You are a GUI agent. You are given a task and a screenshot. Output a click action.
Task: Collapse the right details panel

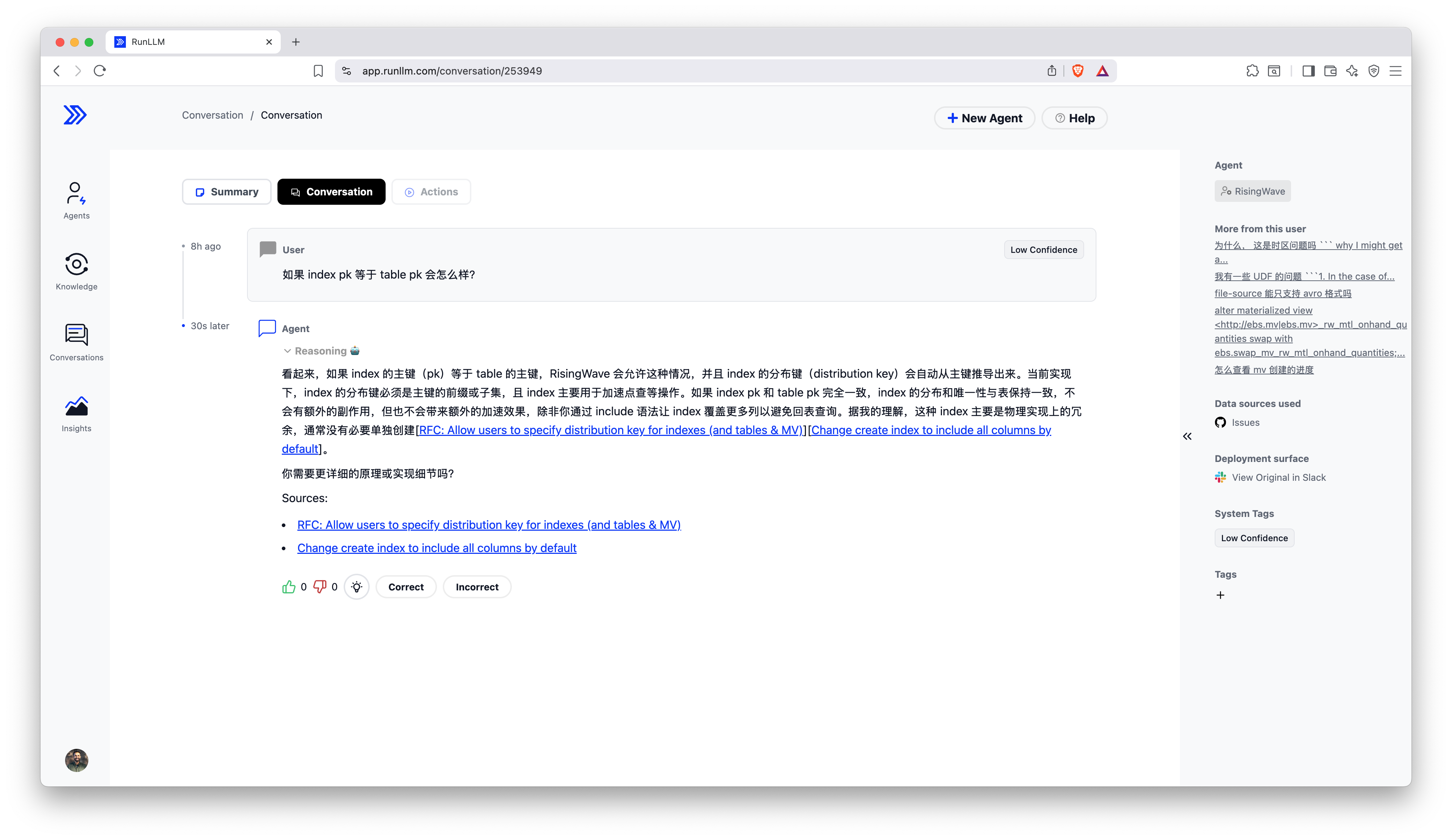pyautogui.click(x=1188, y=436)
